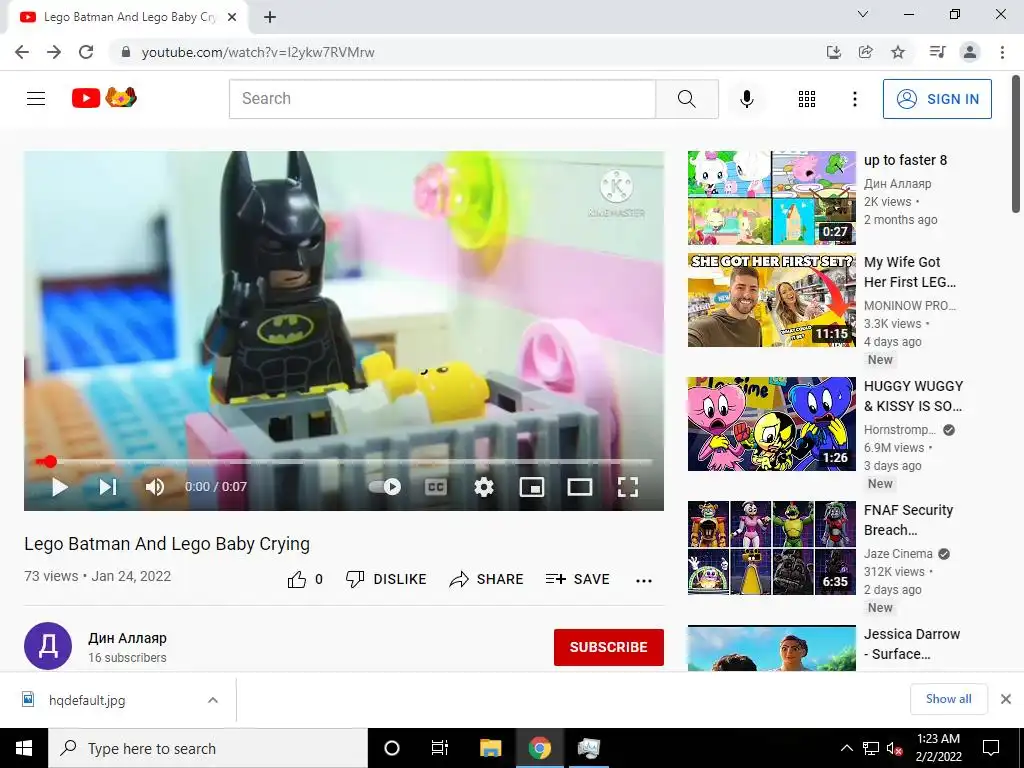This screenshot has width=1024, height=768.
Task: Go forward in Chrome
Action: click(x=54, y=52)
